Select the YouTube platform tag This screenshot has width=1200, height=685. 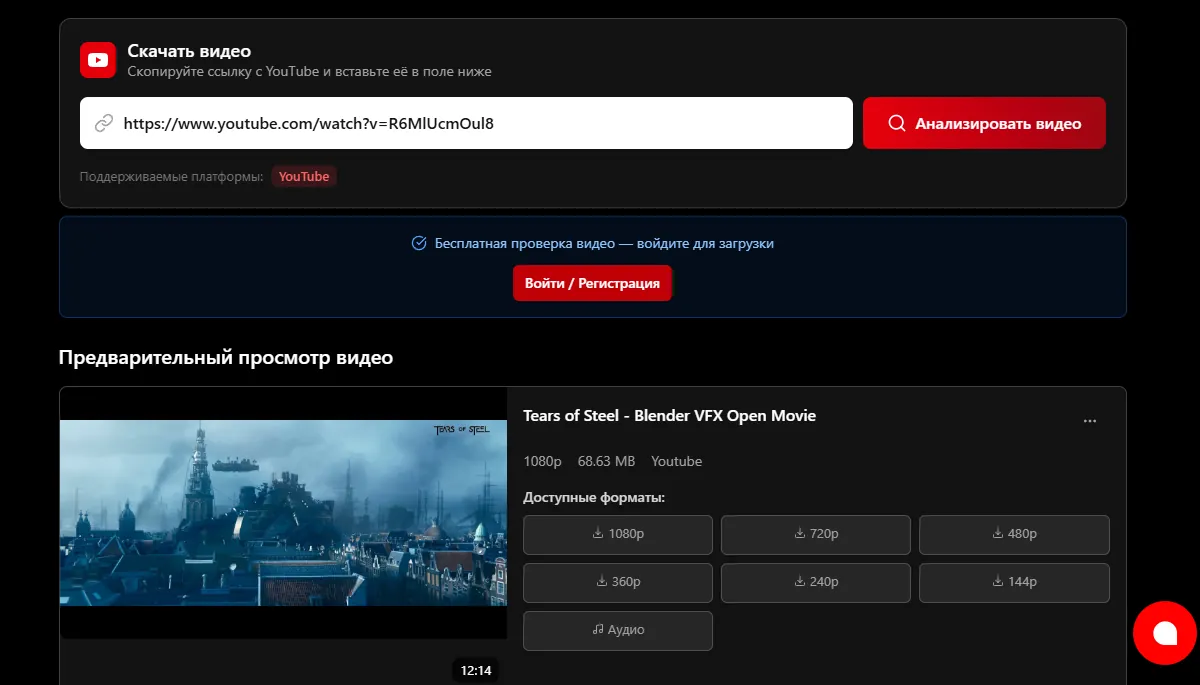pos(304,177)
